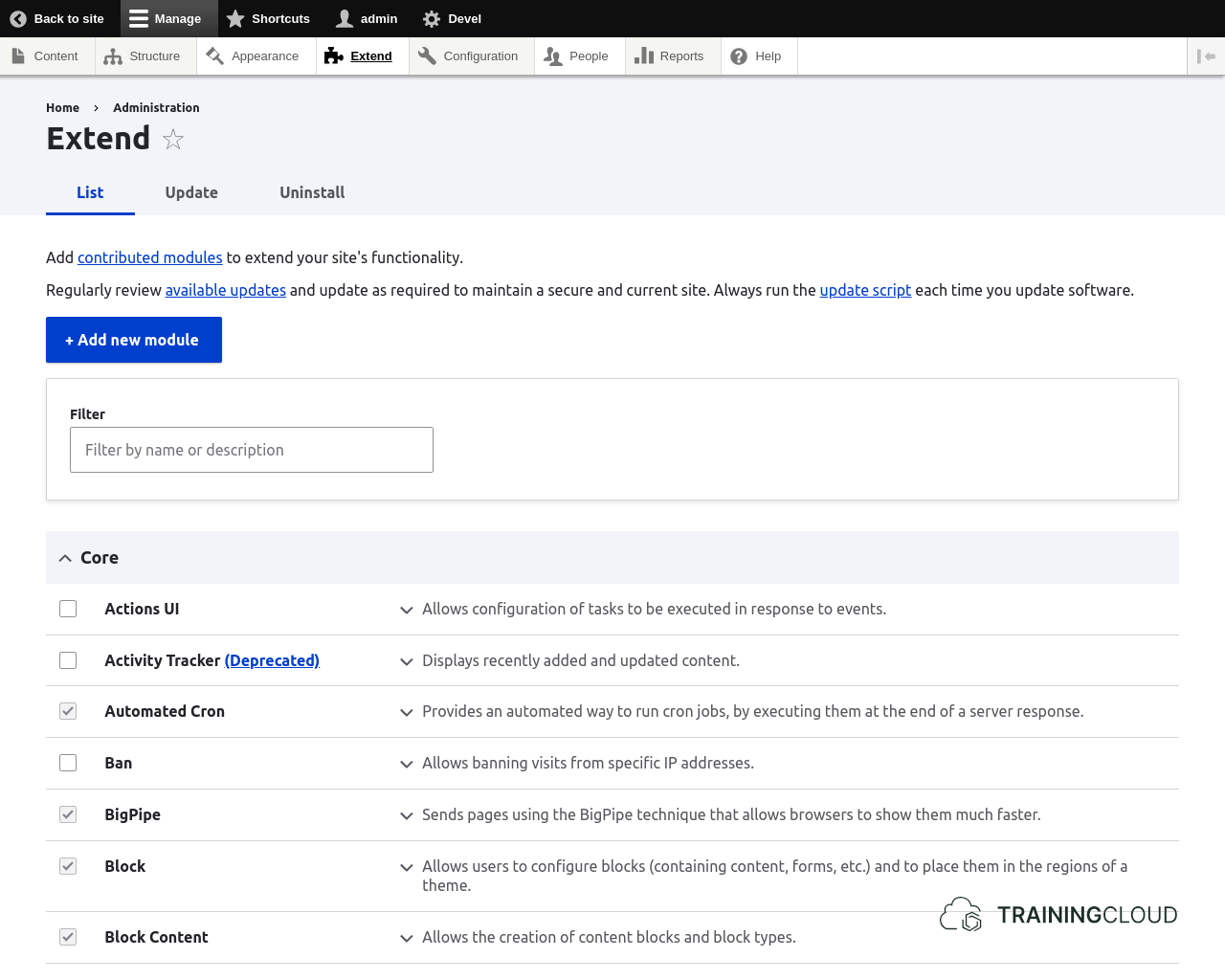Click the BigPipe module name
Viewport: 1225px width, 980px height.
click(x=132, y=814)
